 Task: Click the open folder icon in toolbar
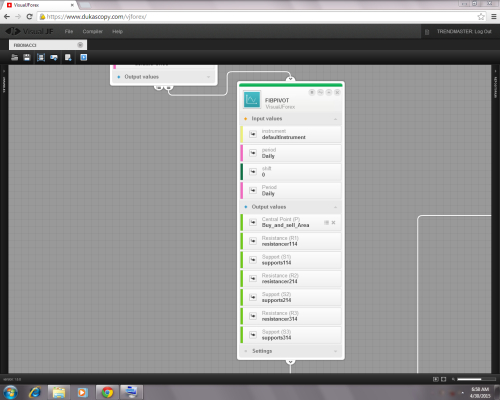coord(14,57)
